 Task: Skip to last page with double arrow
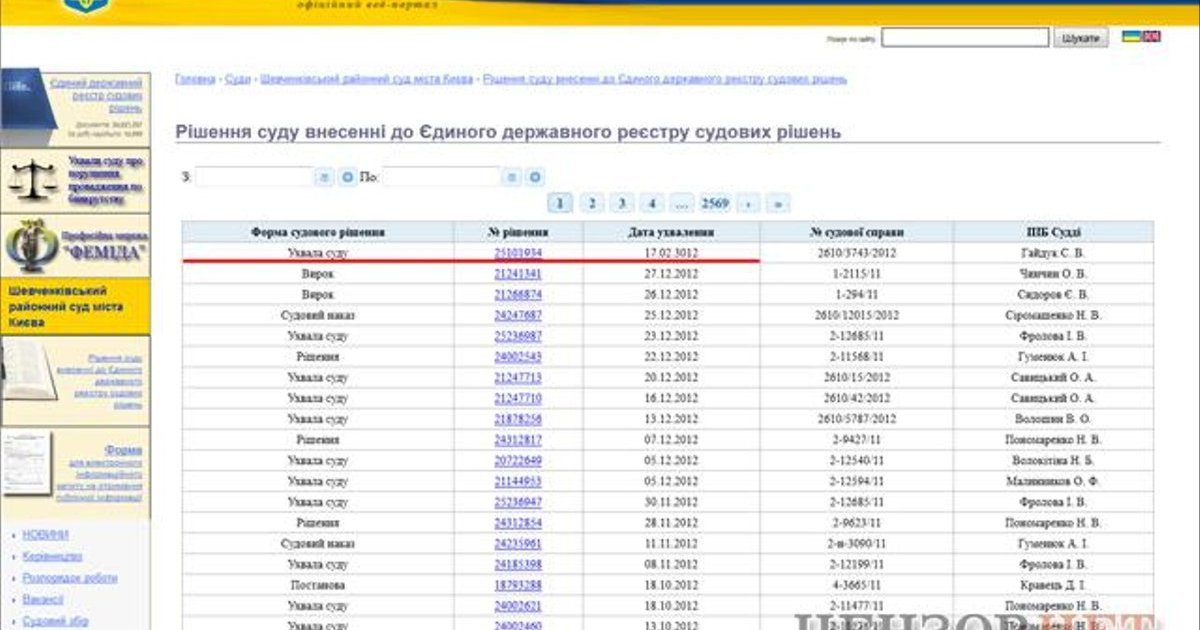coord(777,203)
